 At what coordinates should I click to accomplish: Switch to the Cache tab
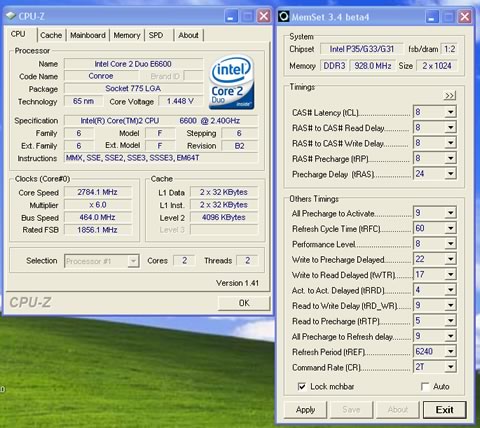51,35
